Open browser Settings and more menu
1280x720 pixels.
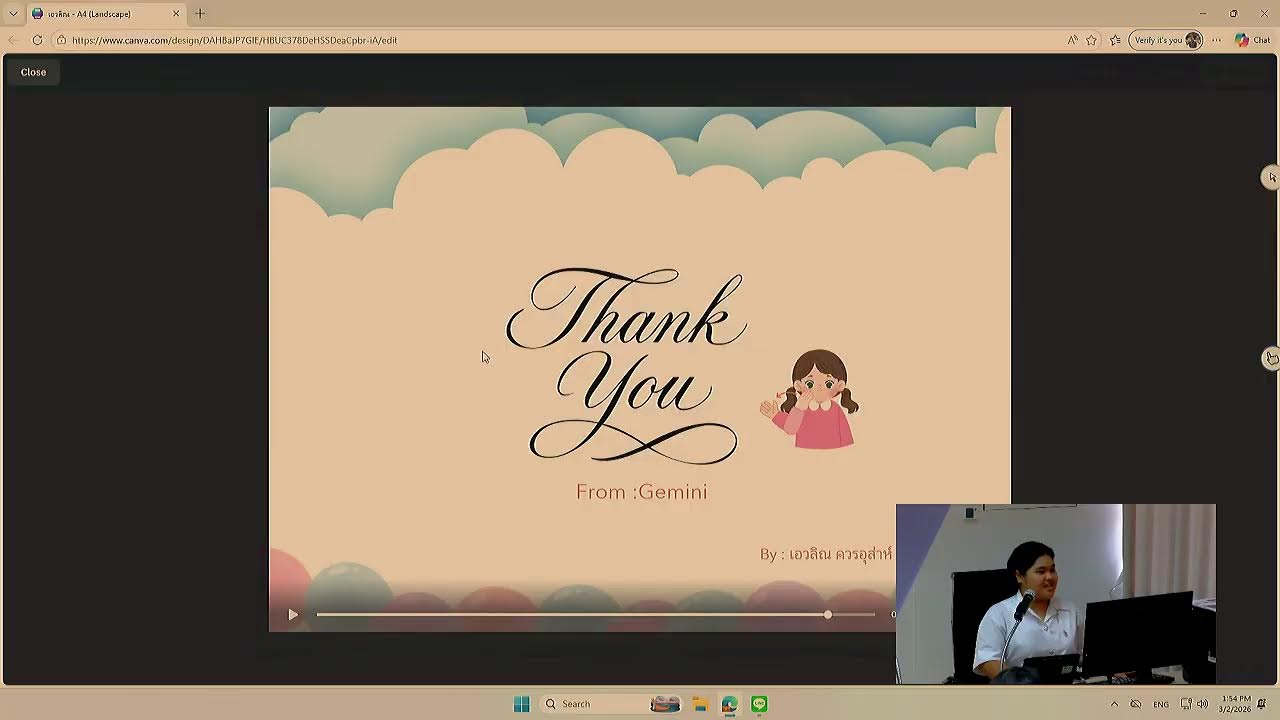[x=1216, y=40]
